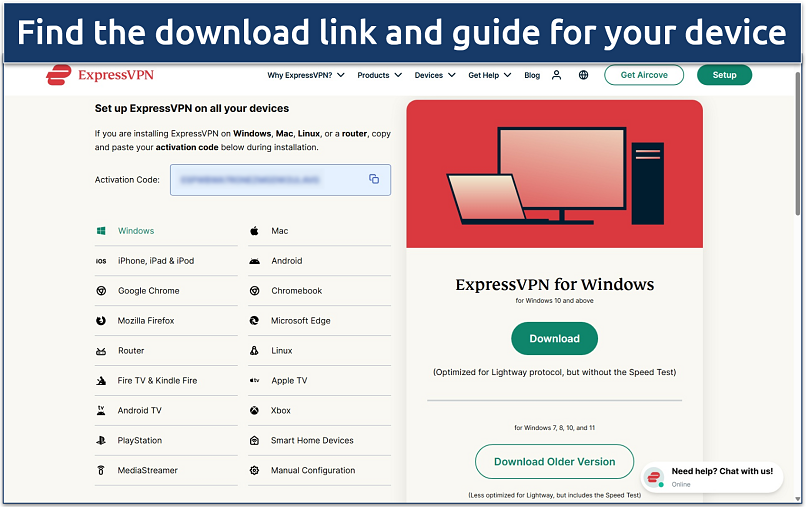806x507 pixels.
Task: Click the Windows computer illustration
Action: 555,175
